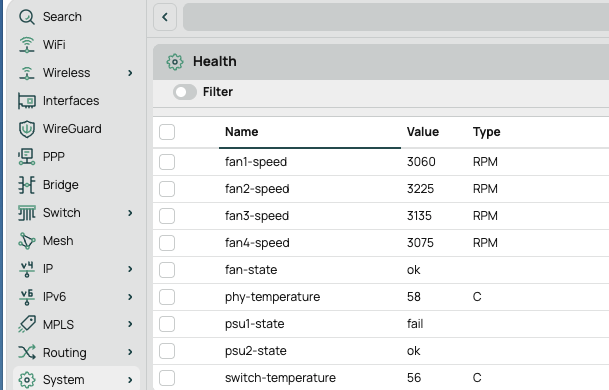
Task: Click the IPv6 v6 icon
Action: (x=27, y=297)
